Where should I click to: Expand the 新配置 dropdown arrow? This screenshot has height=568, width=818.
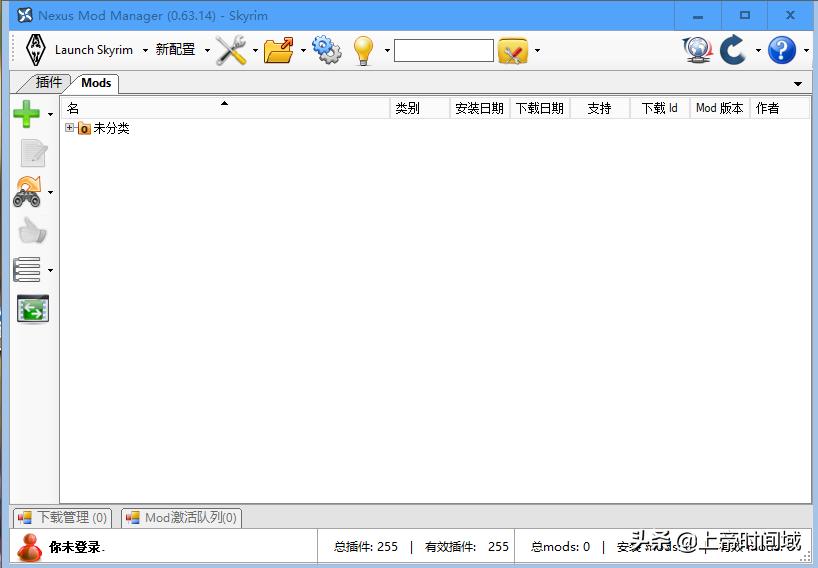[207, 51]
